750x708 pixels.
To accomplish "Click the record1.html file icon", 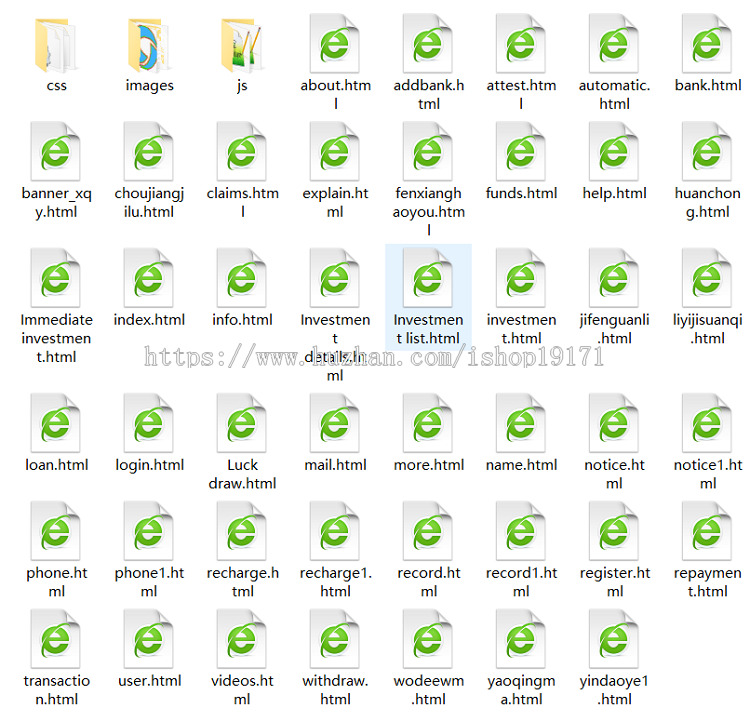I will pos(520,531).
